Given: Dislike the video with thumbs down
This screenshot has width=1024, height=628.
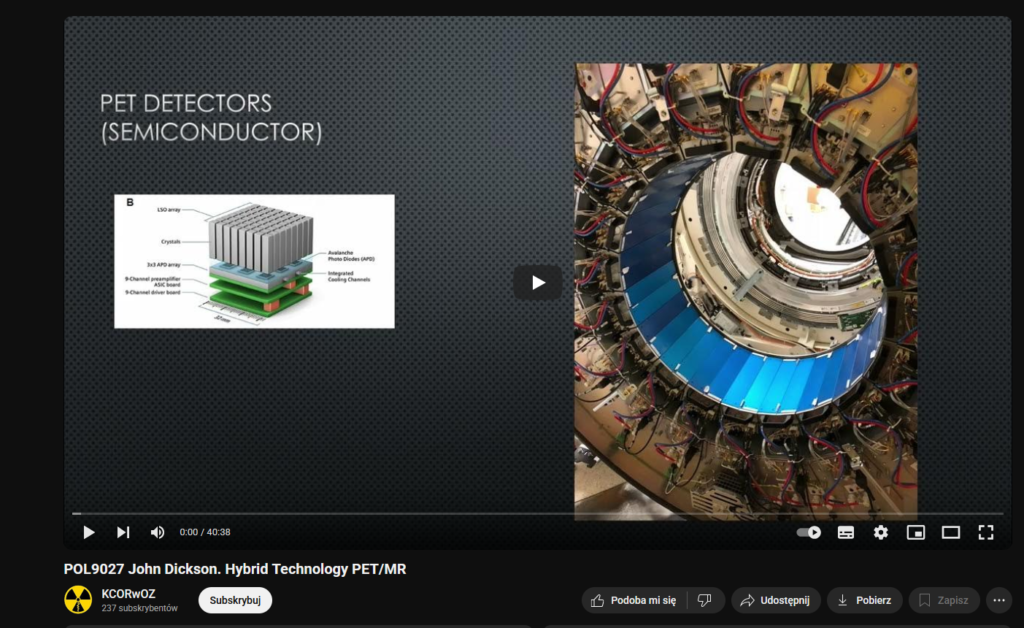Looking at the screenshot, I should coord(705,600).
